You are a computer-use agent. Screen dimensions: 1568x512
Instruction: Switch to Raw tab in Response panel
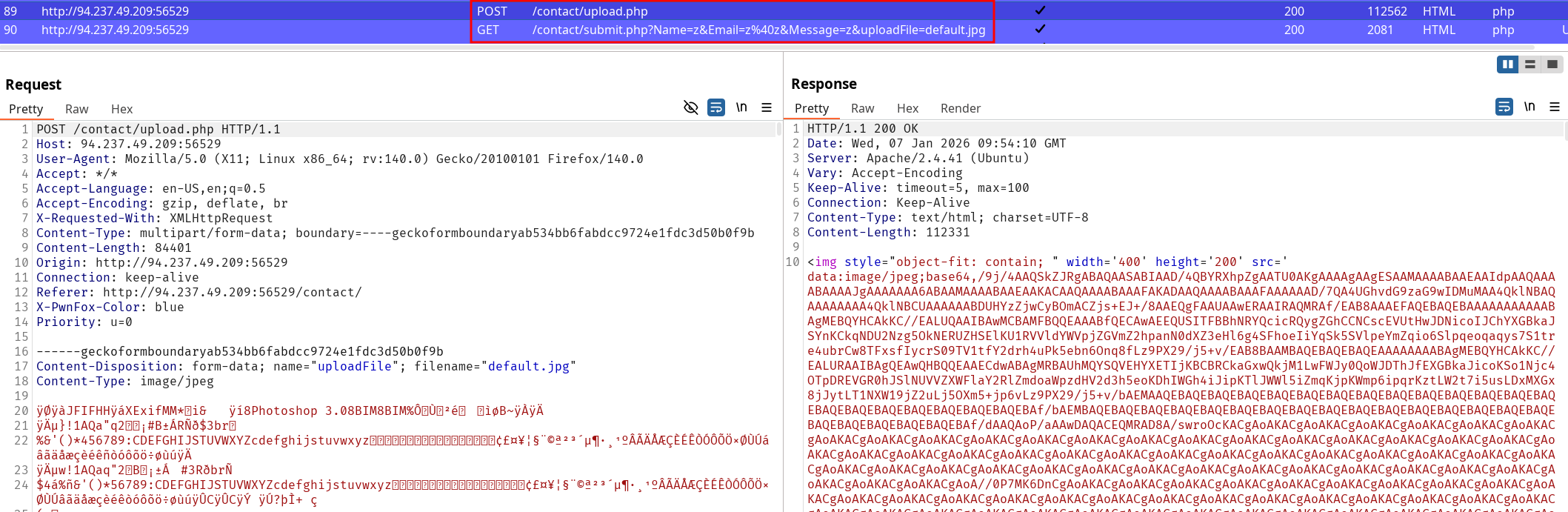862,108
